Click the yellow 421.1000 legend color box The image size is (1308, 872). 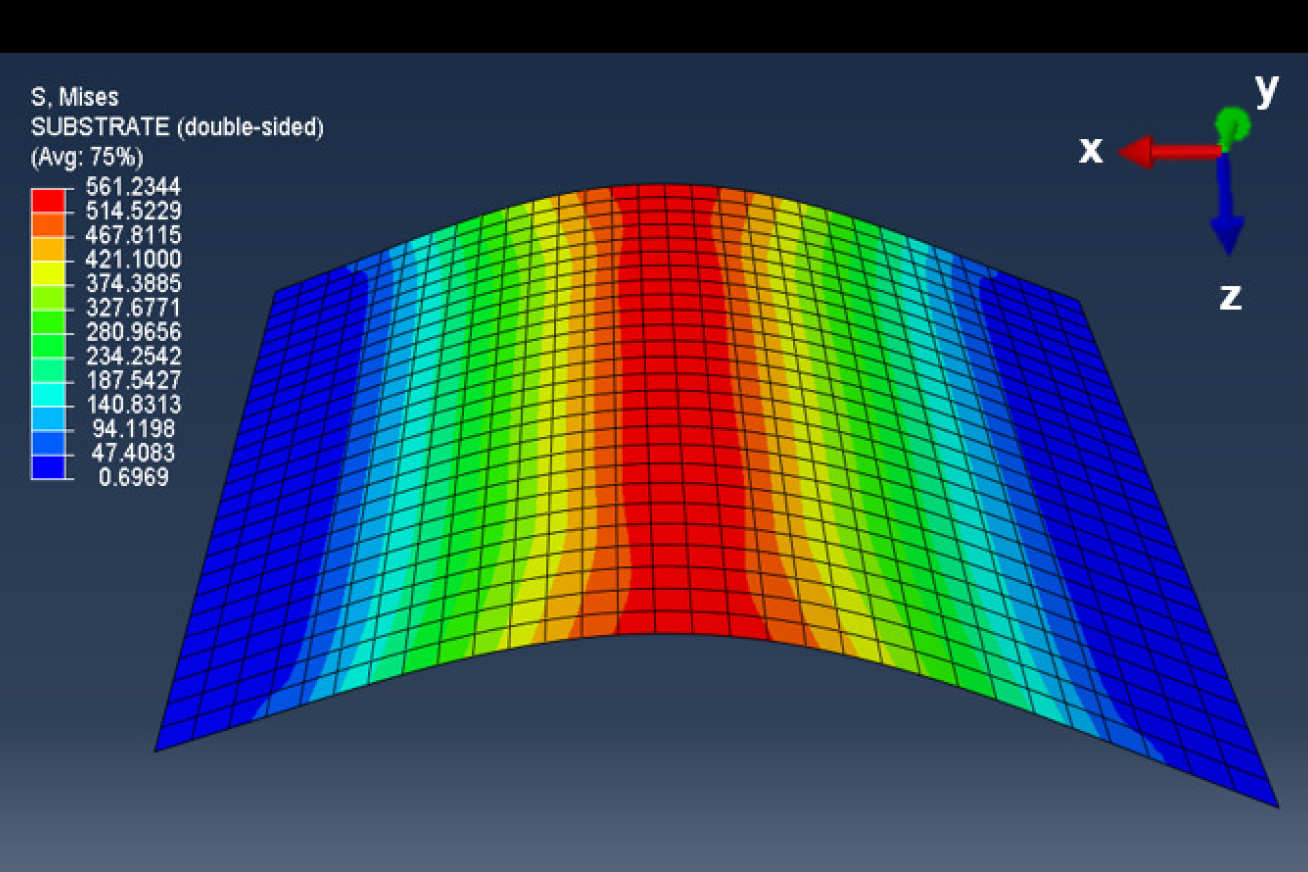pos(46,270)
